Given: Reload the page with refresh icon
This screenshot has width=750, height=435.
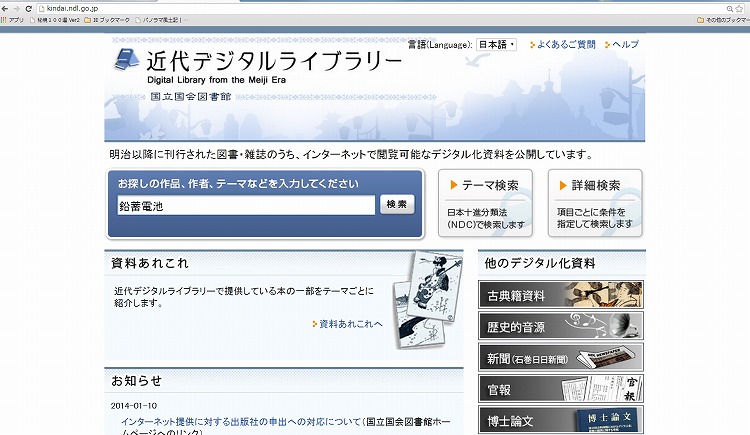Looking at the screenshot, I should pyautogui.click(x=29, y=9).
